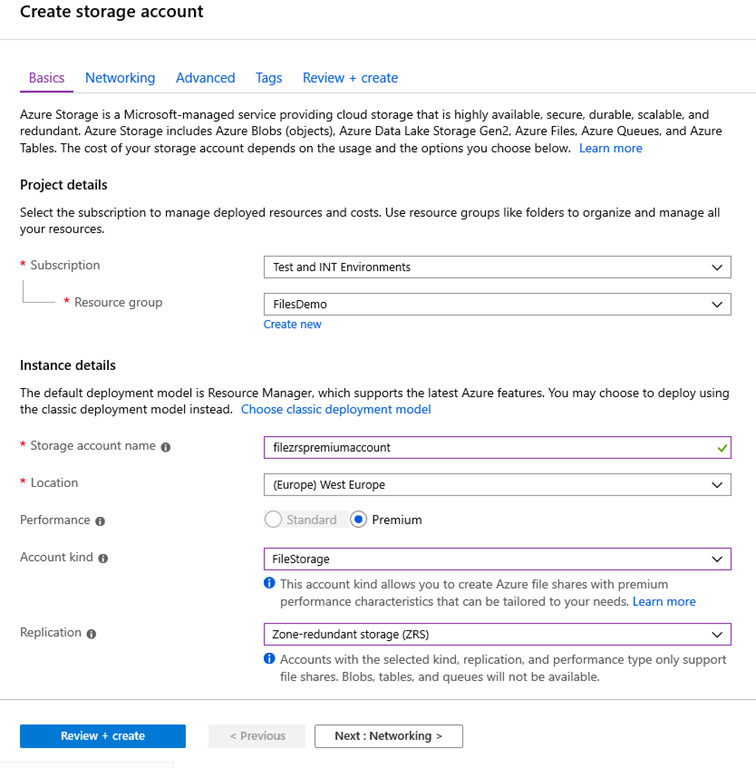Click the Next : Networking button

click(x=388, y=736)
